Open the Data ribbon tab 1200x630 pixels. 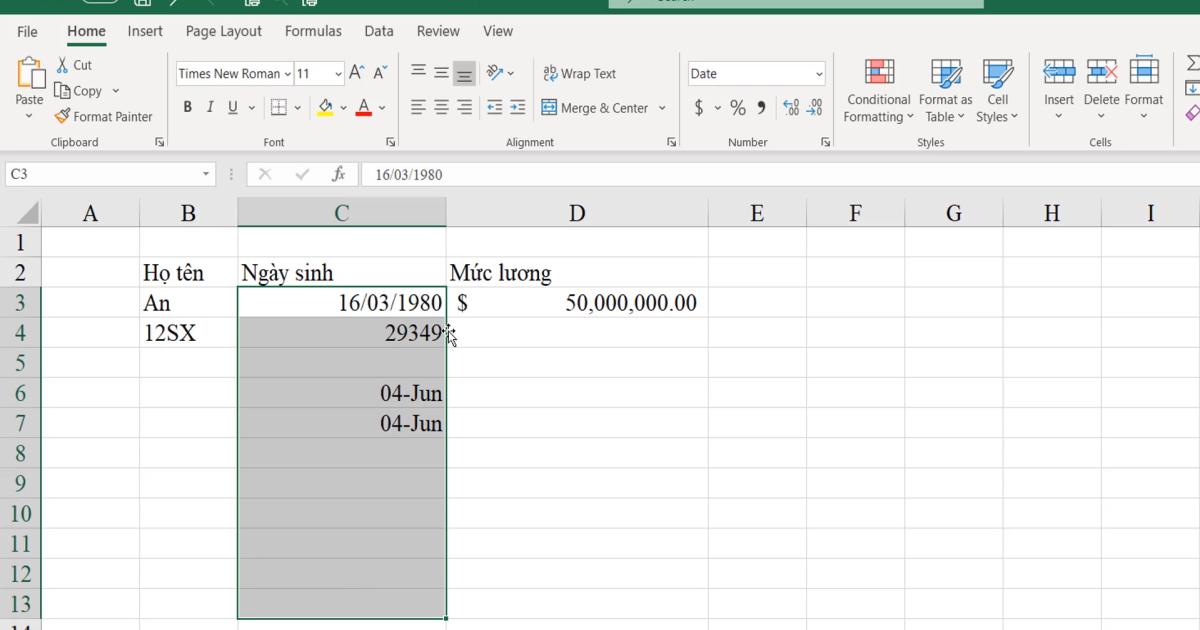(379, 31)
